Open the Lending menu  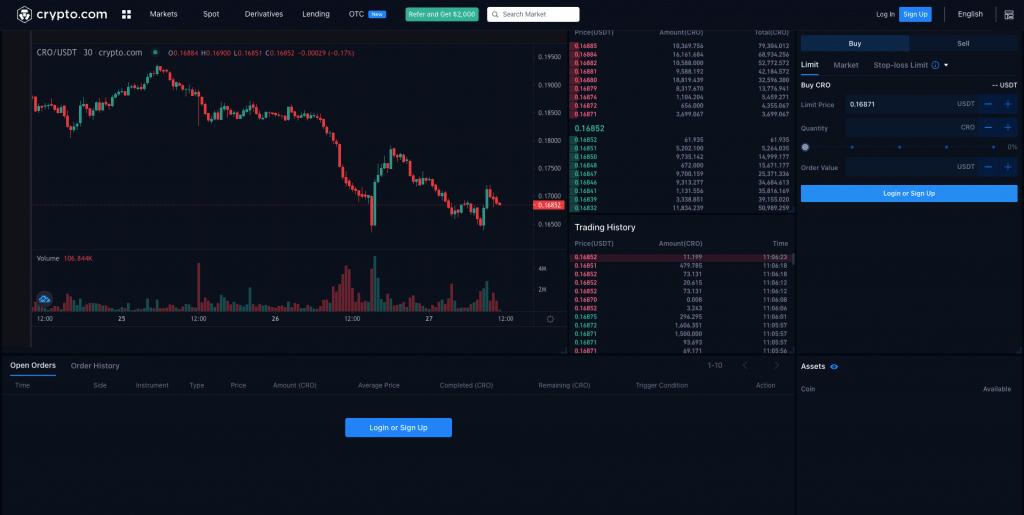click(x=316, y=14)
